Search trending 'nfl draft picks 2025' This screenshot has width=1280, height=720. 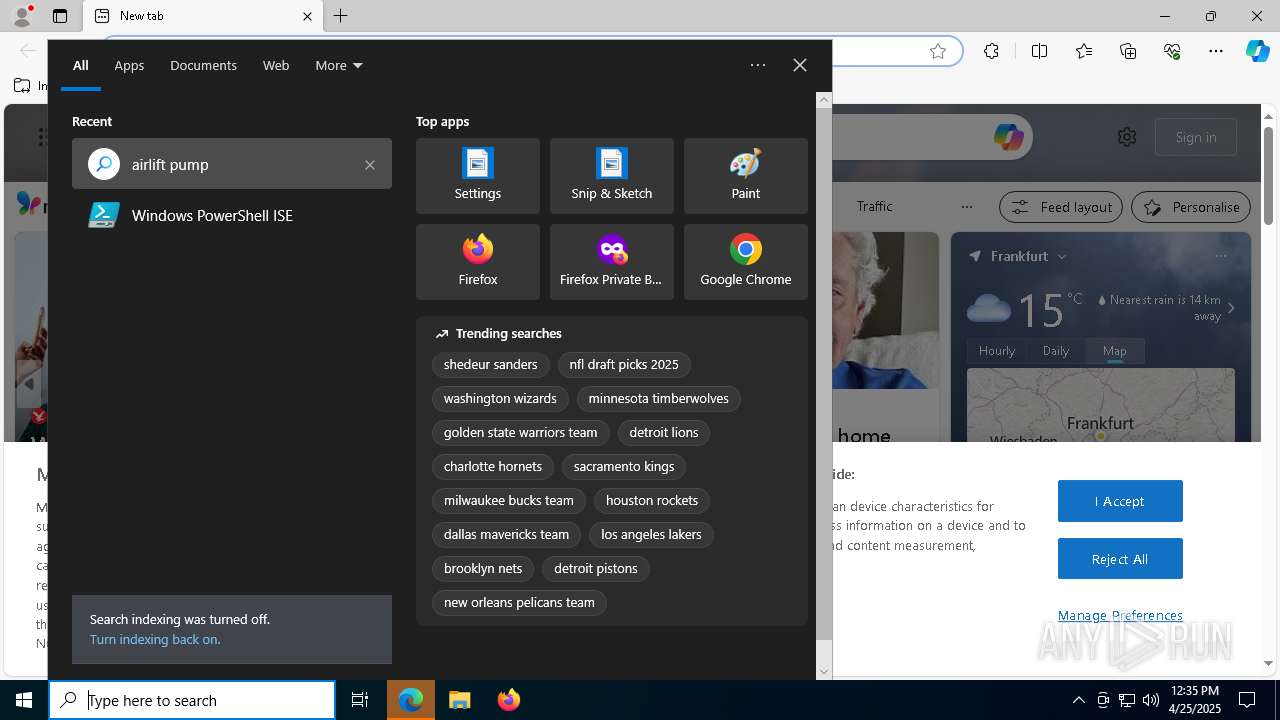click(624, 365)
